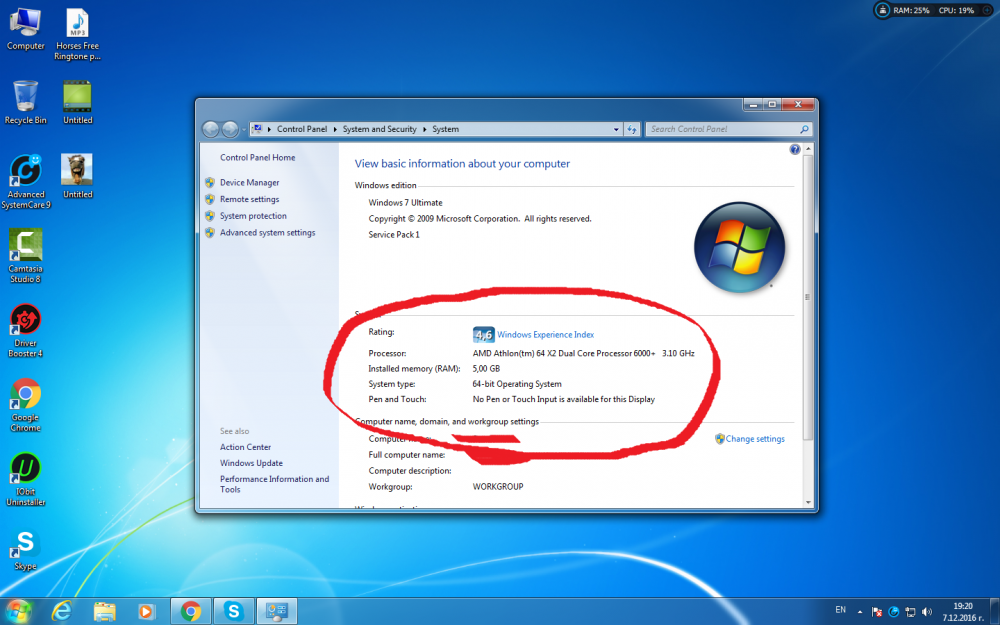Click scrollbar up arrow in System window

pos(808,149)
